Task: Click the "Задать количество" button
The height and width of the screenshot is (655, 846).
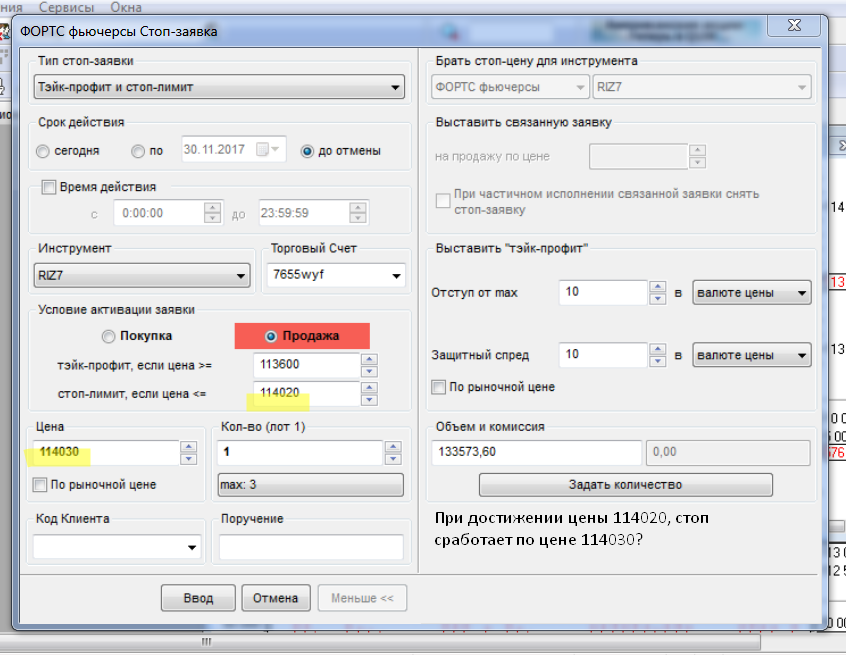Action: [625, 485]
